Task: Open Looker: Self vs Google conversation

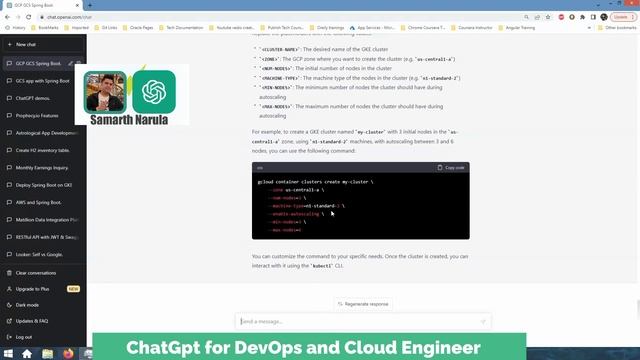Action: [x=43, y=254]
